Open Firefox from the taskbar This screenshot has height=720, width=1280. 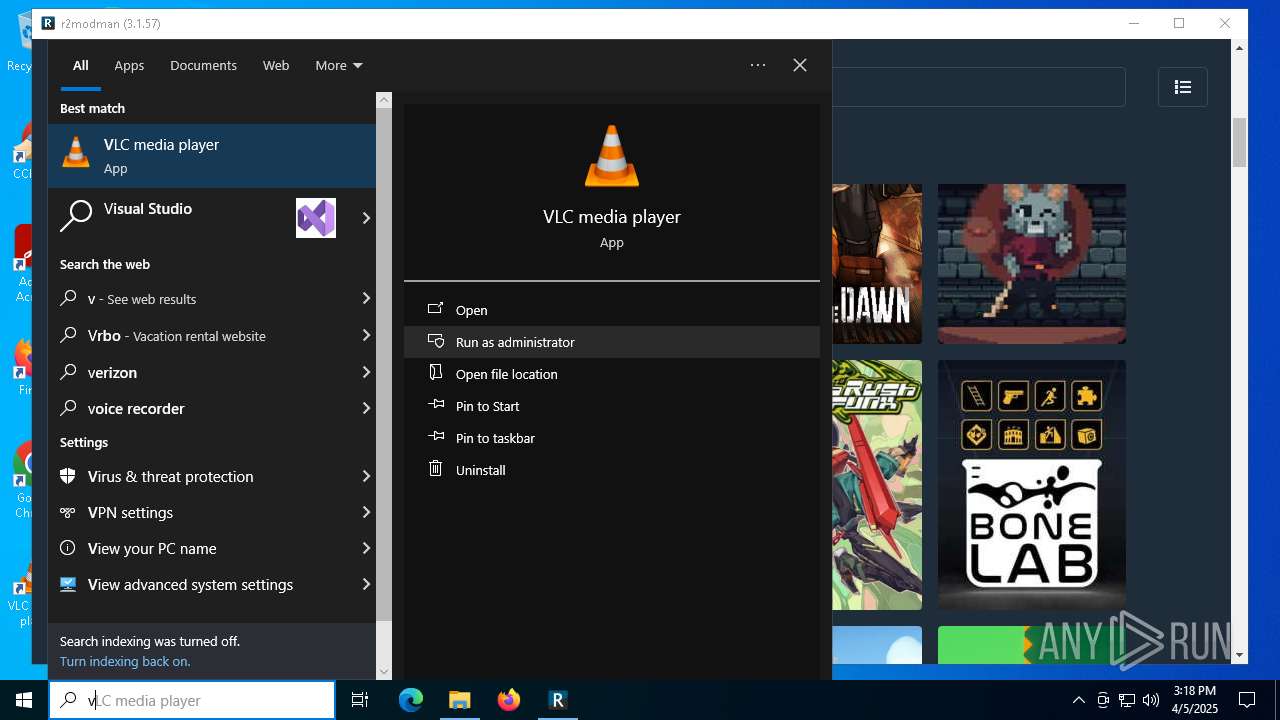pos(509,700)
